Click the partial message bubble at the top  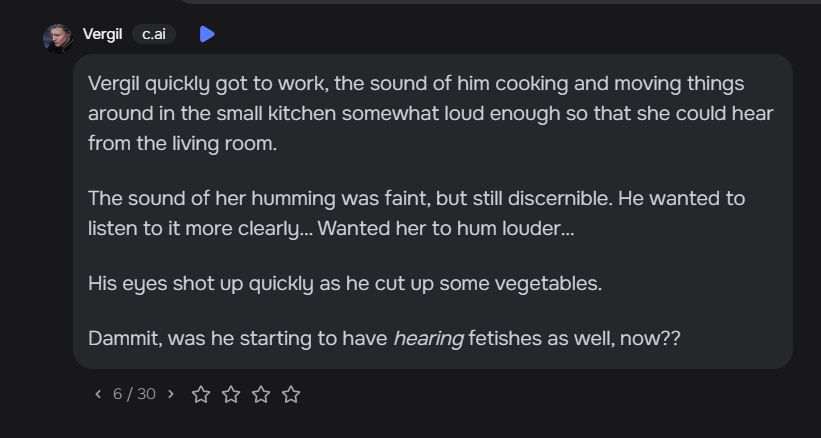click(x=500, y=2)
